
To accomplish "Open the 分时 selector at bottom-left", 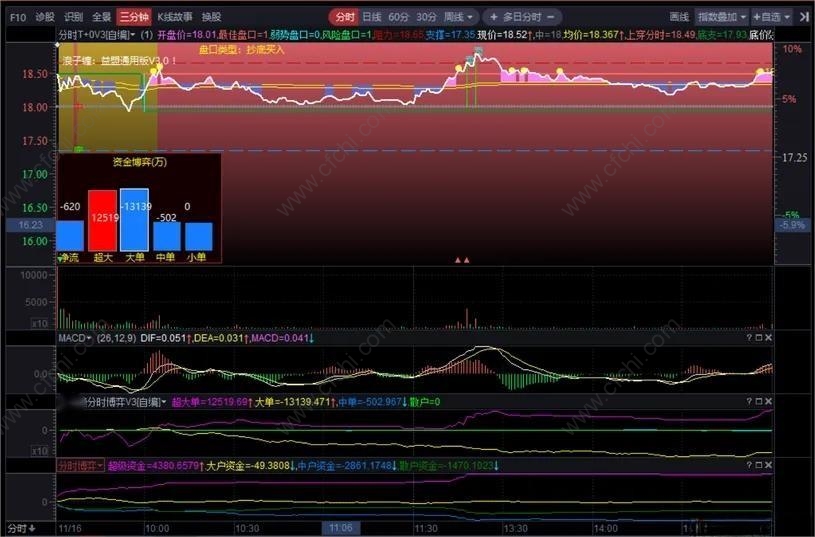I will pos(22,529).
